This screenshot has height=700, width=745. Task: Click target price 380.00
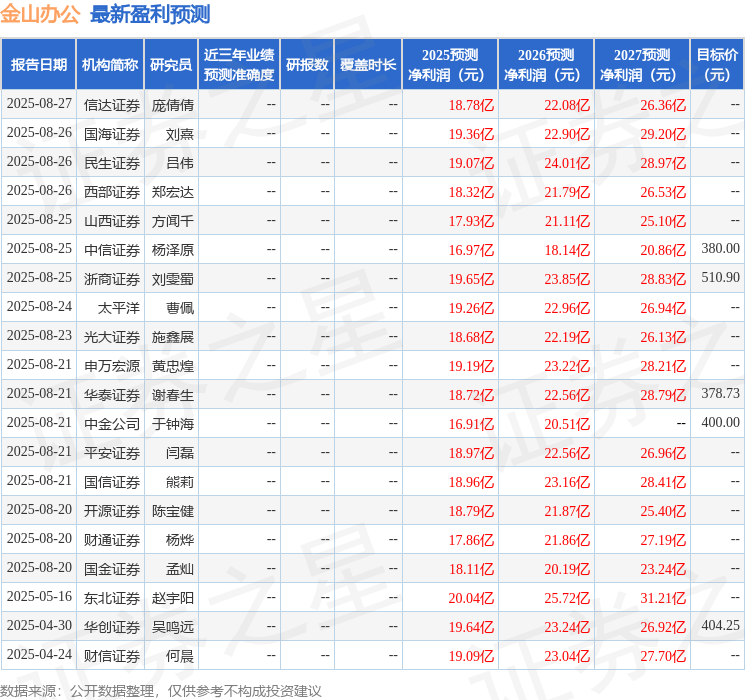(720, 249)
